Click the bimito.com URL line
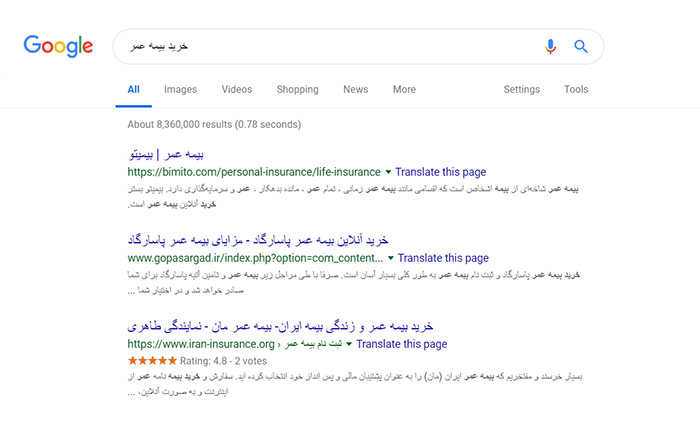Viewport: 700px width, 424px height. pos(254,172)
